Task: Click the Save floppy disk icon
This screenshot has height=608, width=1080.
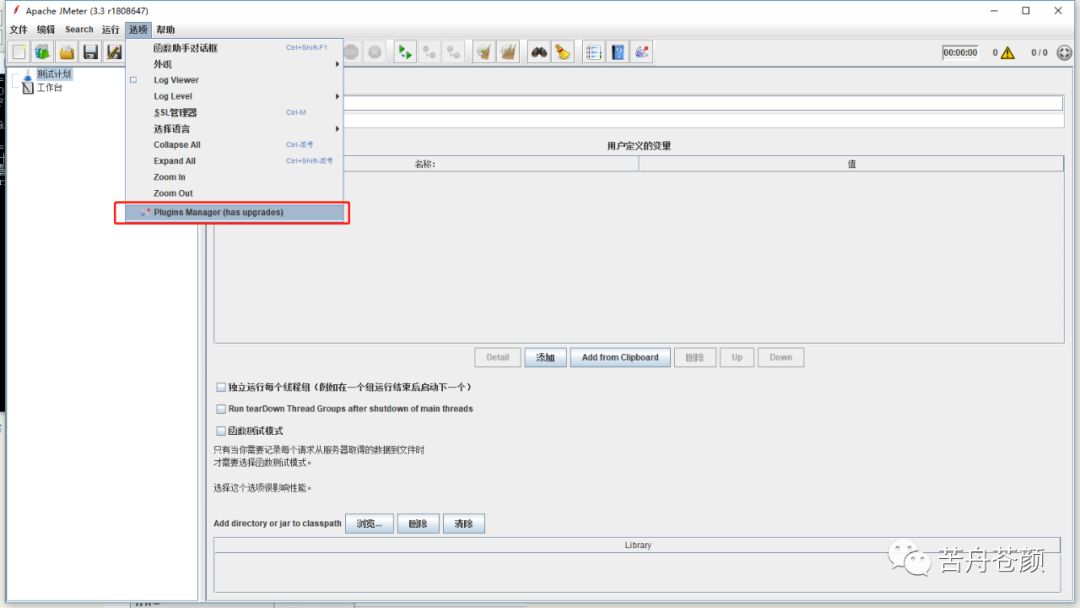Action: coord(90,52)
